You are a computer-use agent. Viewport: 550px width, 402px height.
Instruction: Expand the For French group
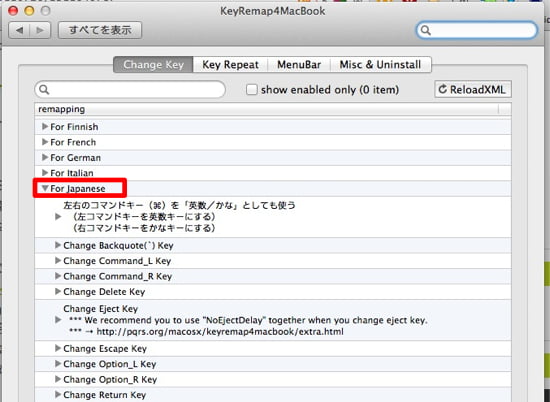(x=45, y=142)
